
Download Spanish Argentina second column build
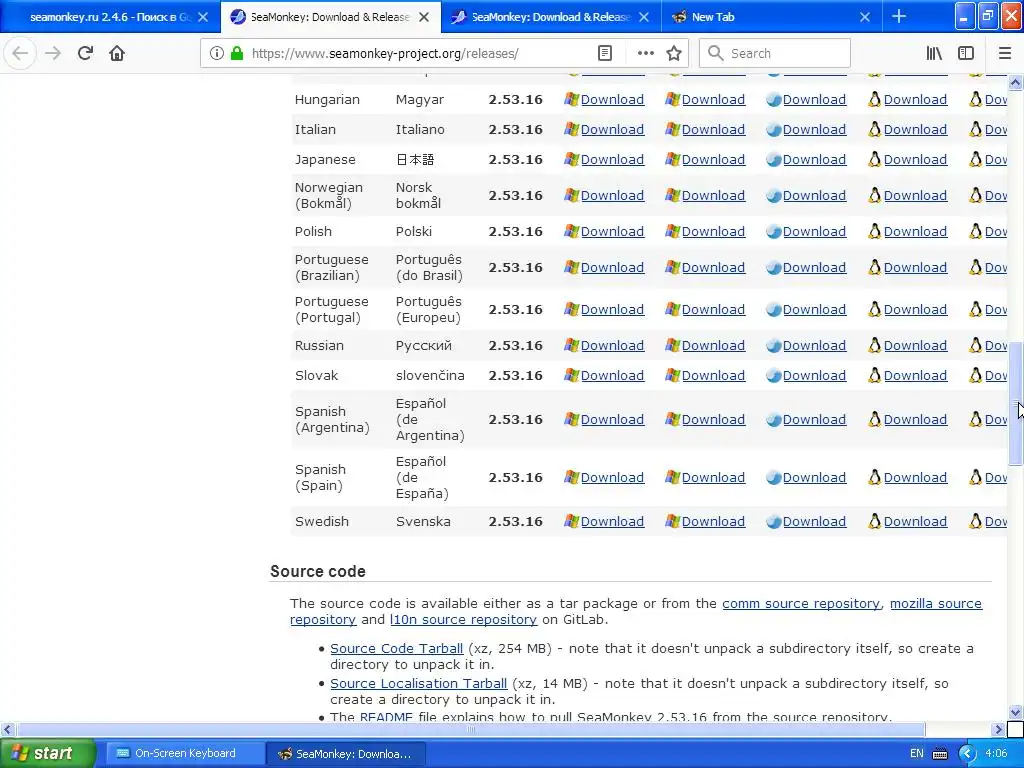point(713,419)
